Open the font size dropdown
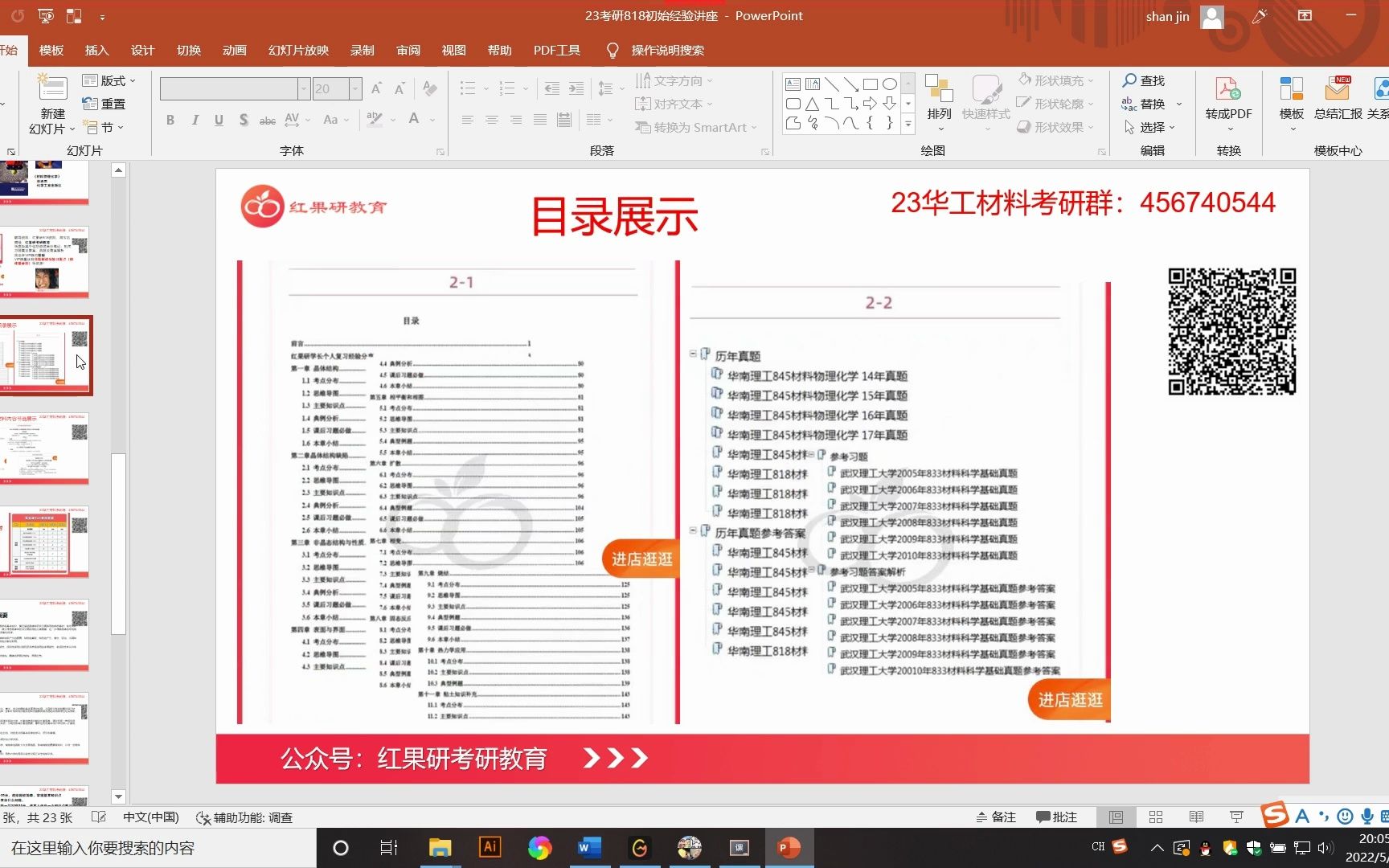Viewport: 1389px width, 868px height. [355, 88]
